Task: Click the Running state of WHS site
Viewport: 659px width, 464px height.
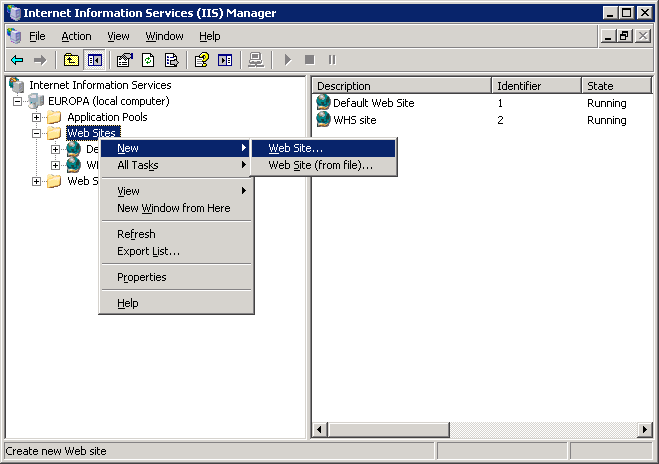Action: [x=606, y=120]
